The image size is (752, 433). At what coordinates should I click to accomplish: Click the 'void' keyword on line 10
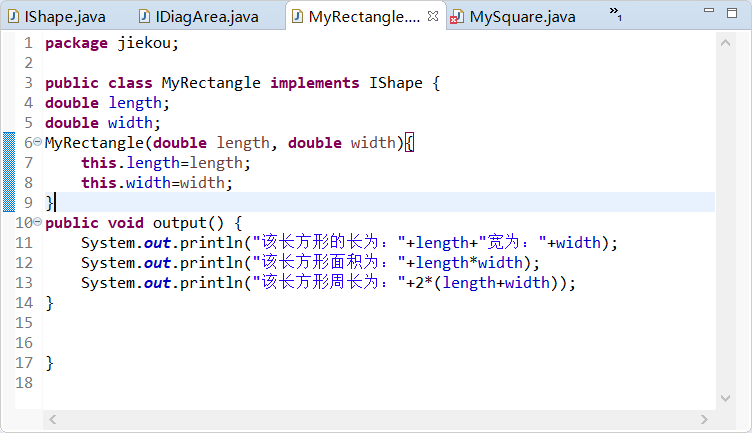[x=126, y=223]
